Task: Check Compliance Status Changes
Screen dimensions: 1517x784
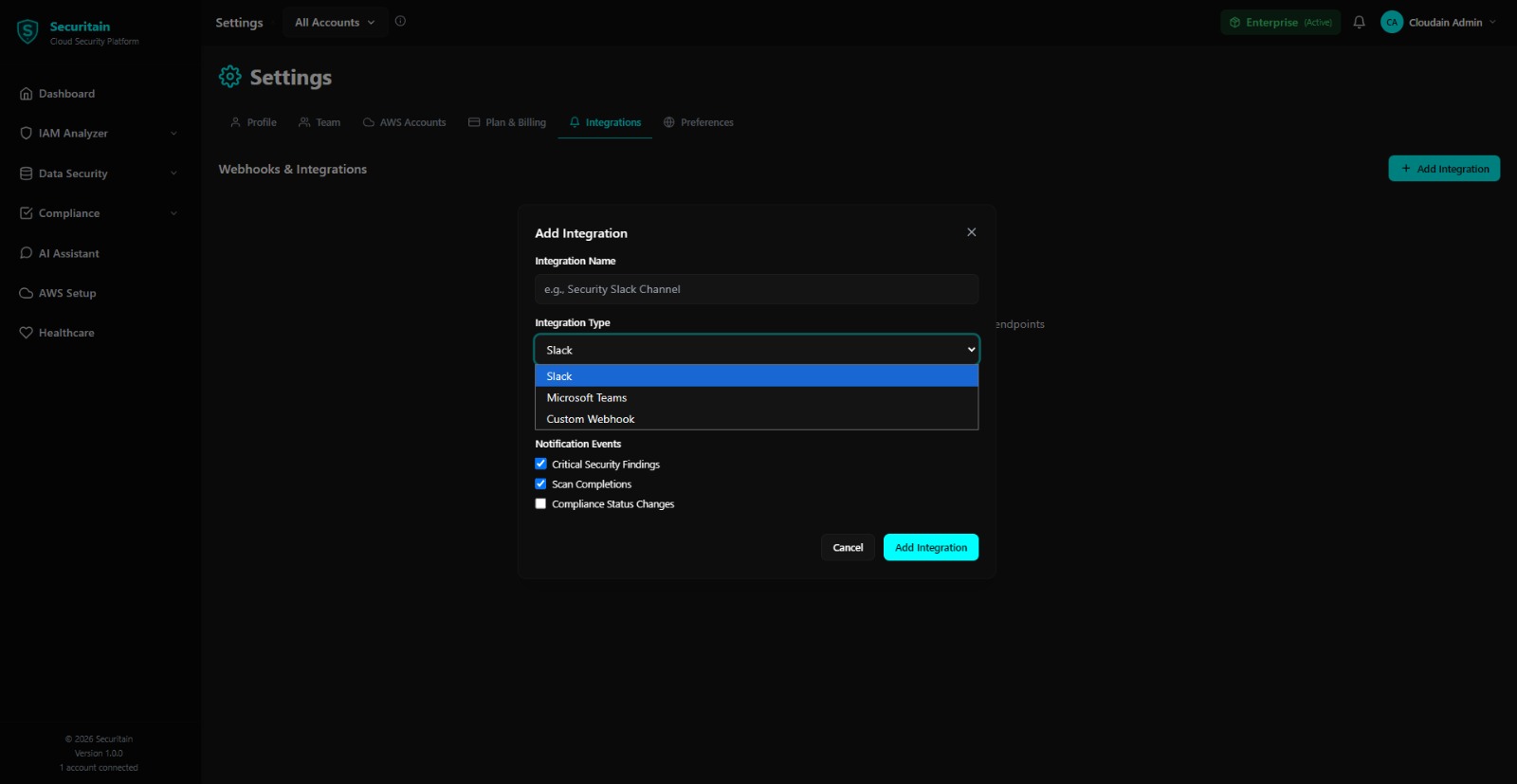Action: tap(540, 503)
